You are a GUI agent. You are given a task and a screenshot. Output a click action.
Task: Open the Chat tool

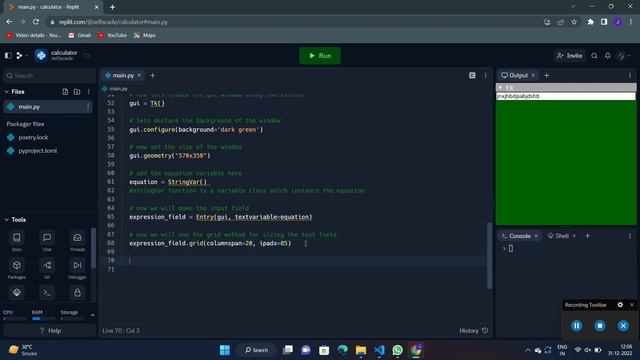coord(47,241)
